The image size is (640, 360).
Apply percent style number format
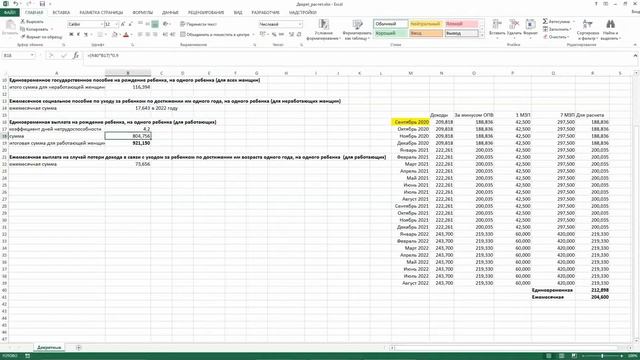274,35
